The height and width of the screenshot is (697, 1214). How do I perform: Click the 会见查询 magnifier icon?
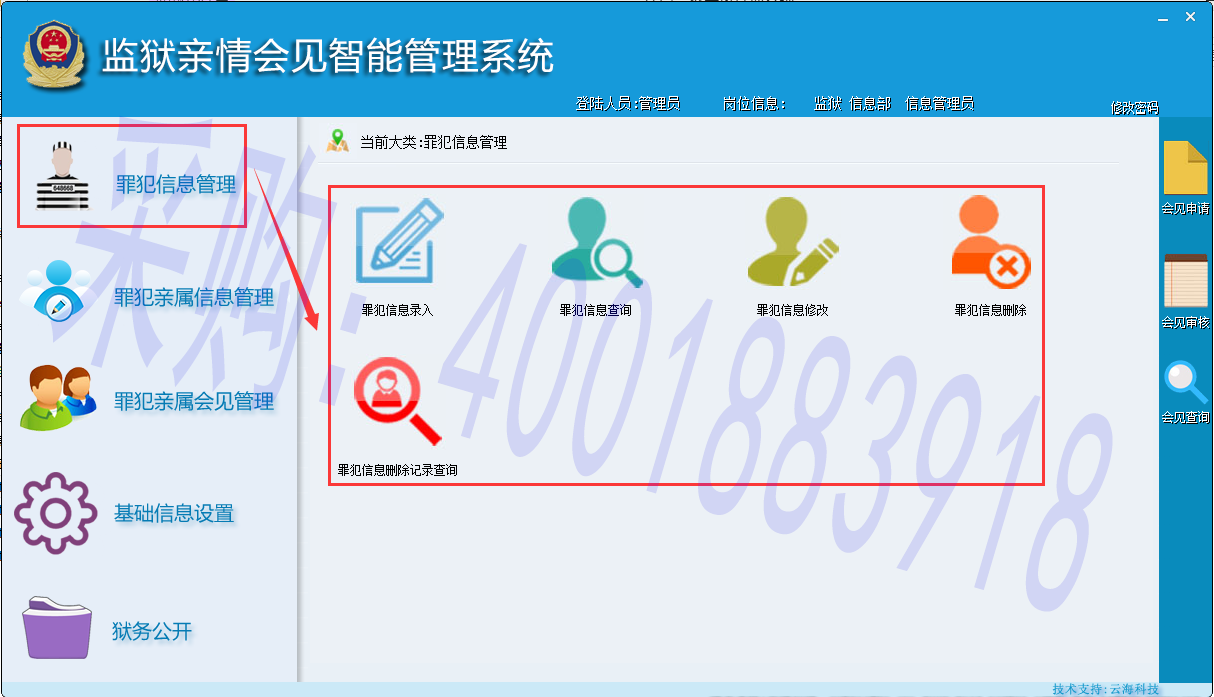coord(1185,384)
